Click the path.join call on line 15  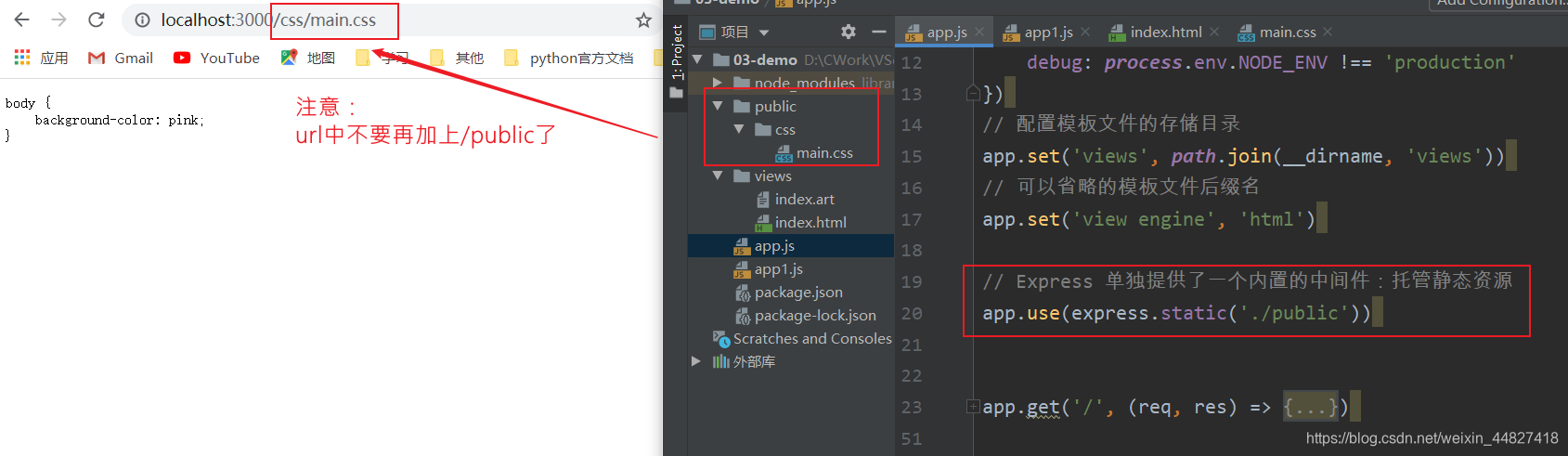click(x=1221, y=156)
